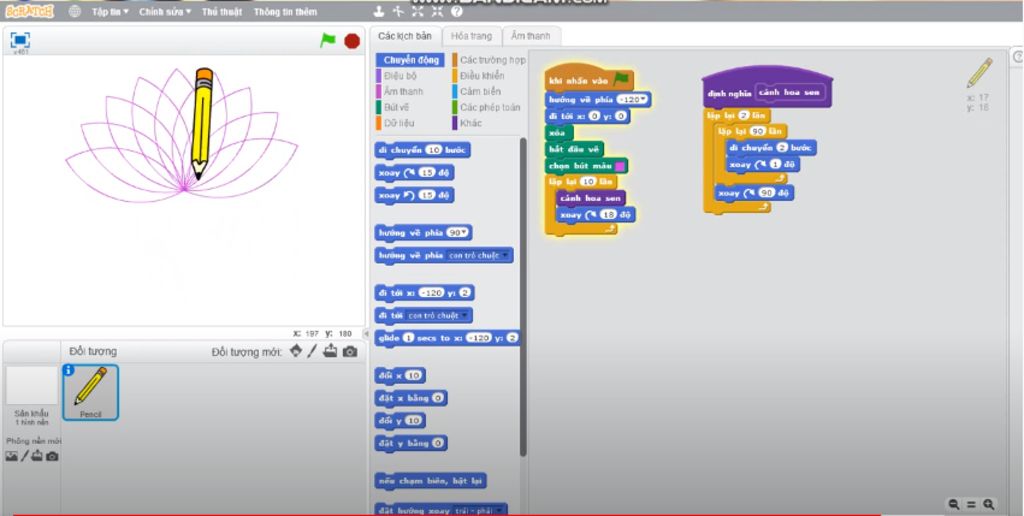1024x516 pixels.
Task: Edit 10 repeat count in main script
Action: 588,182
